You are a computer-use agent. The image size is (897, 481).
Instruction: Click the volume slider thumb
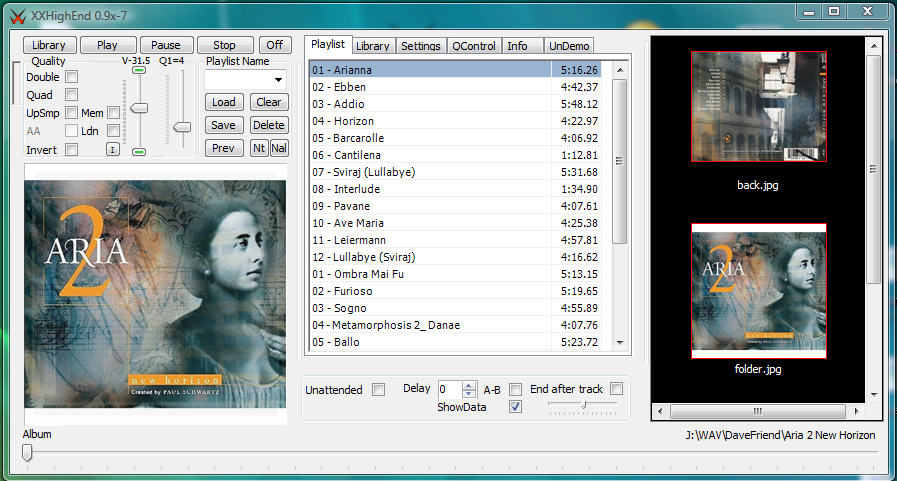[139, 108]
